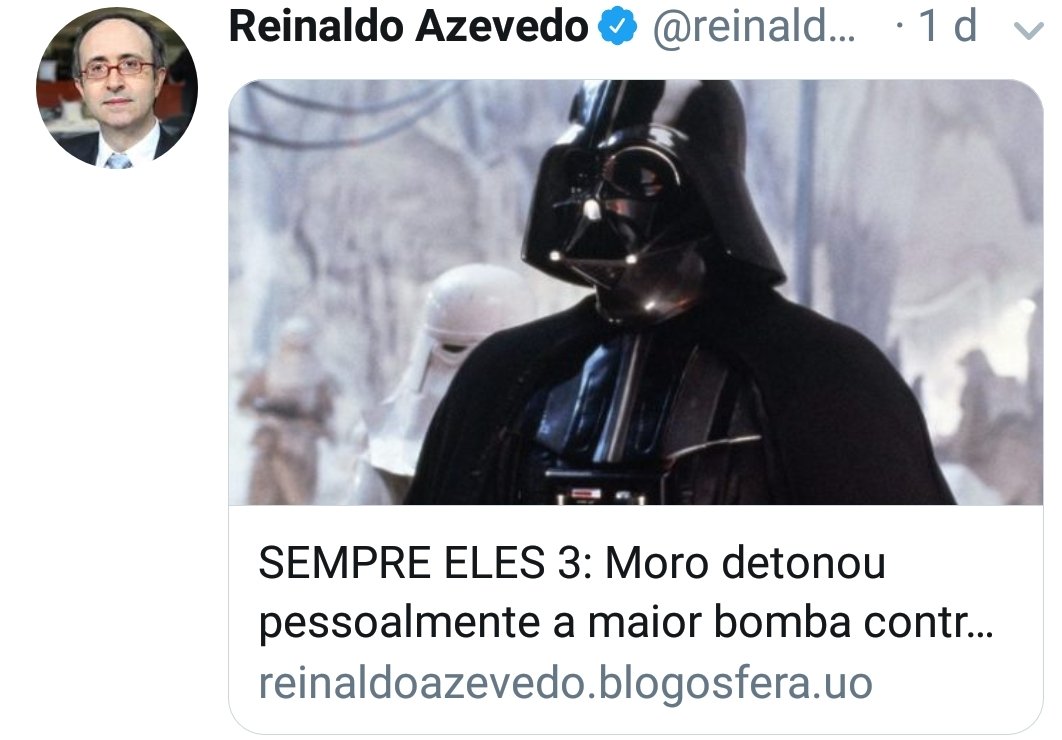The image size is (1062, 740).
Task: Click the word Reinaldo in the header
Action: point(316,27)
